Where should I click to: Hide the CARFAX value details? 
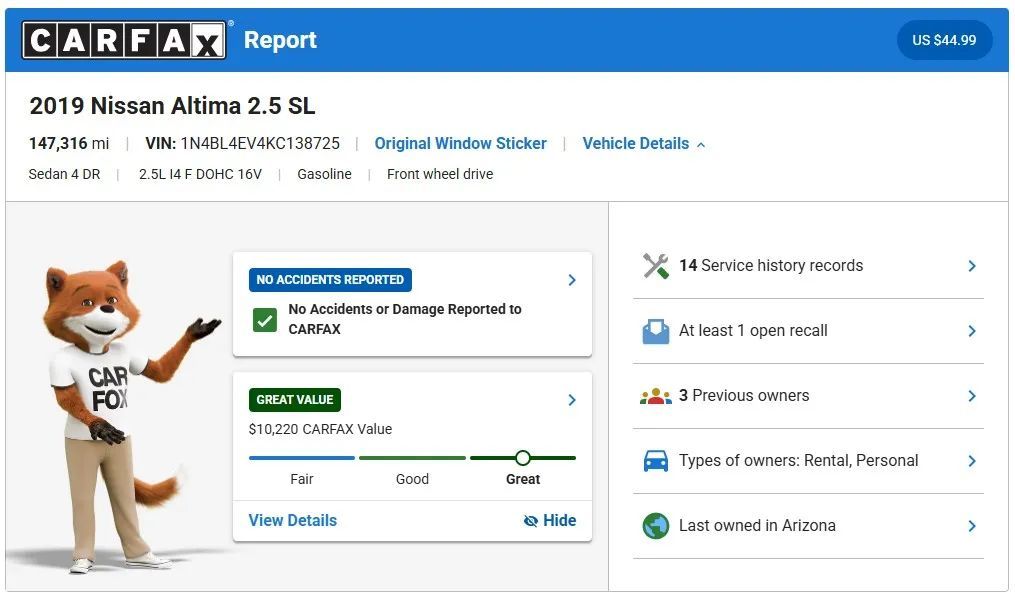pyautogui.click(x=550, y=520)
